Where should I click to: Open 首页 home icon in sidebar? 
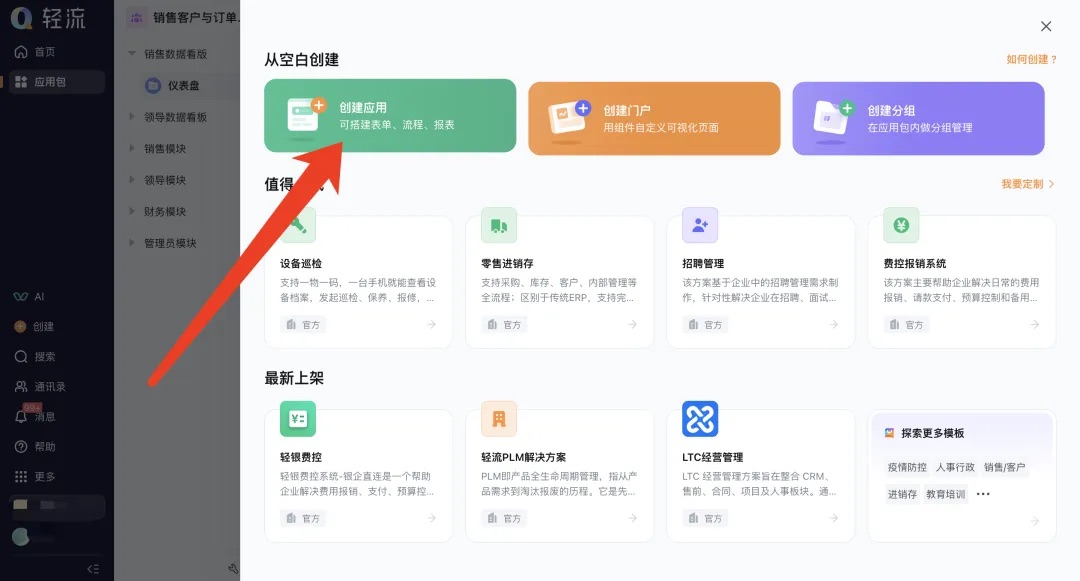tap(21, 52)
